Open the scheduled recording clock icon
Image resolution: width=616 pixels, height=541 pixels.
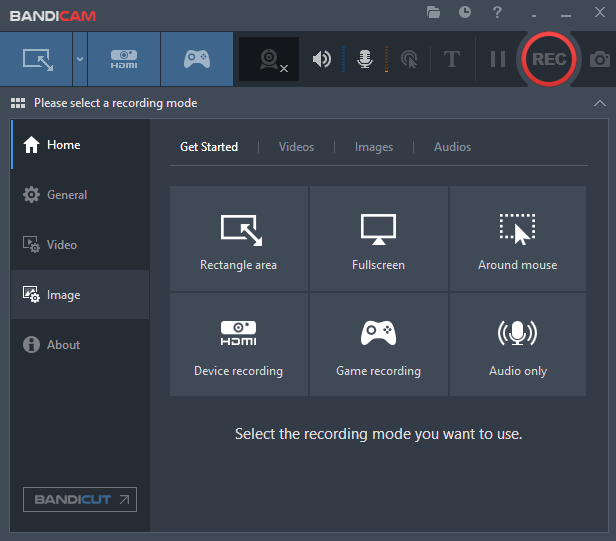coord(465,12)
